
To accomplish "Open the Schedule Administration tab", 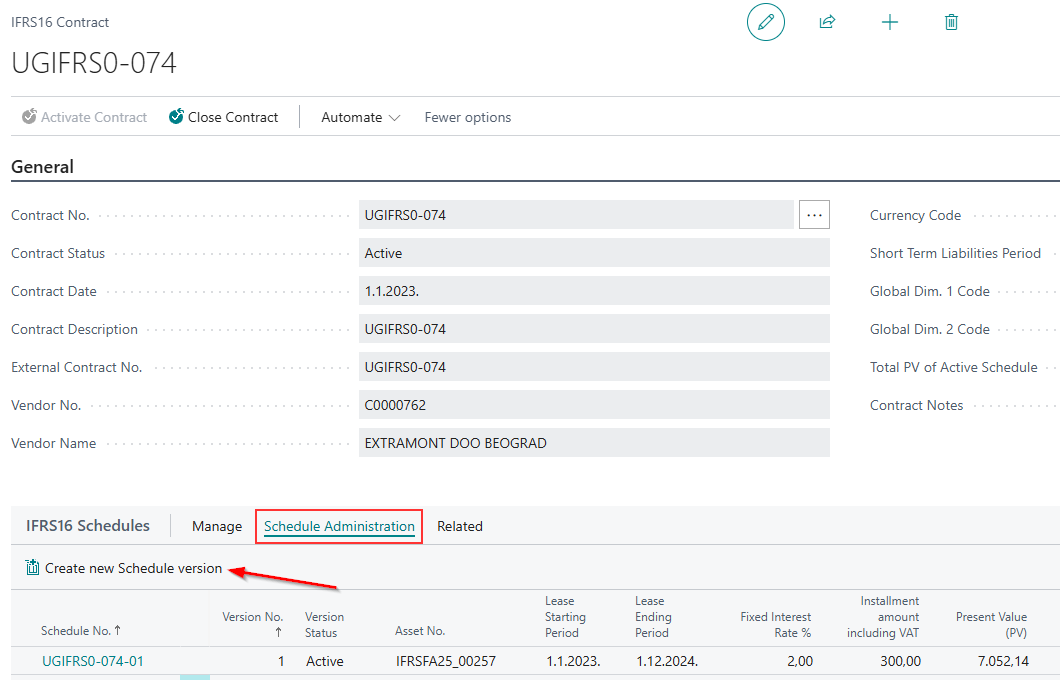I will tap(339, 527).
